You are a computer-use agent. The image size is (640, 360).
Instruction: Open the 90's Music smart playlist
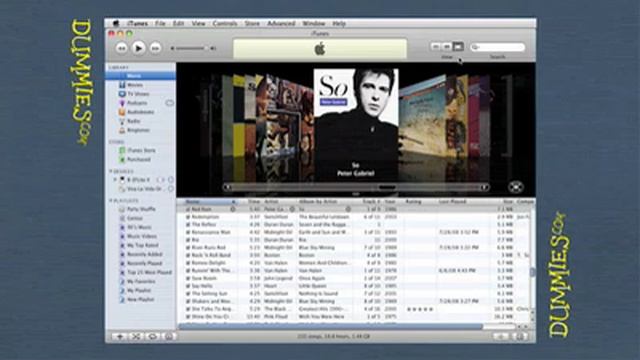pos(139,227)
